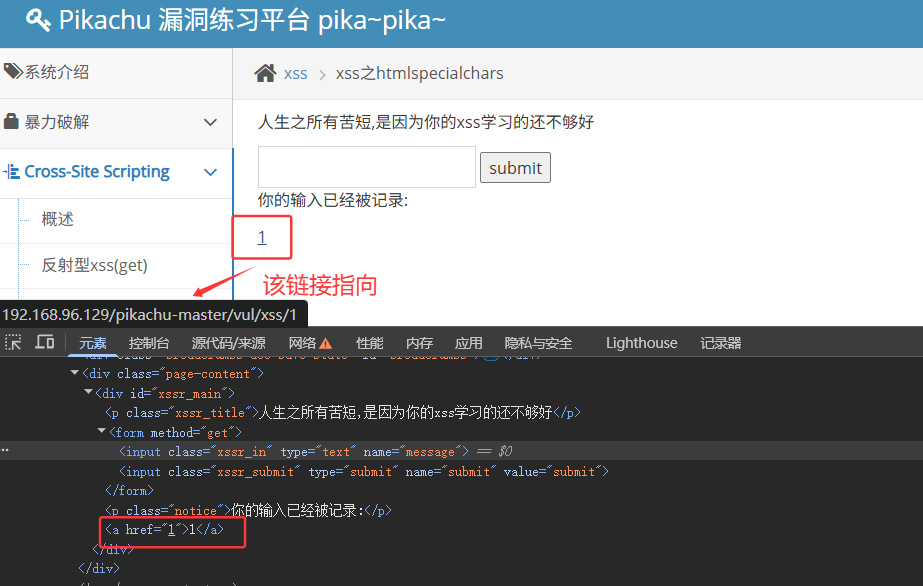The width and height of the screenshot is (923, 586).
Task: Click the recorded link labeled 1
Action: coord(262,237)
